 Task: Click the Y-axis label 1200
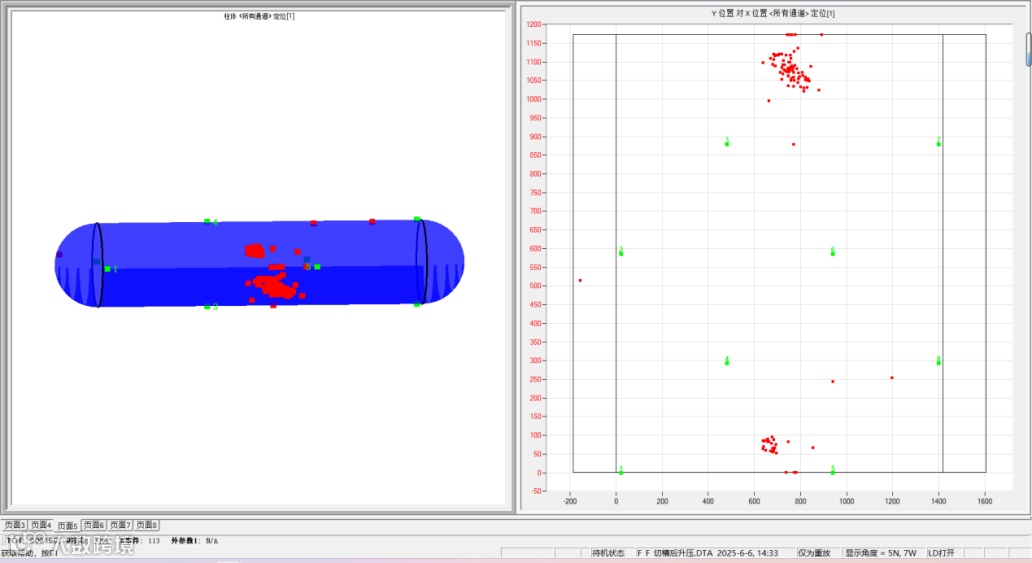pos(534,25)
